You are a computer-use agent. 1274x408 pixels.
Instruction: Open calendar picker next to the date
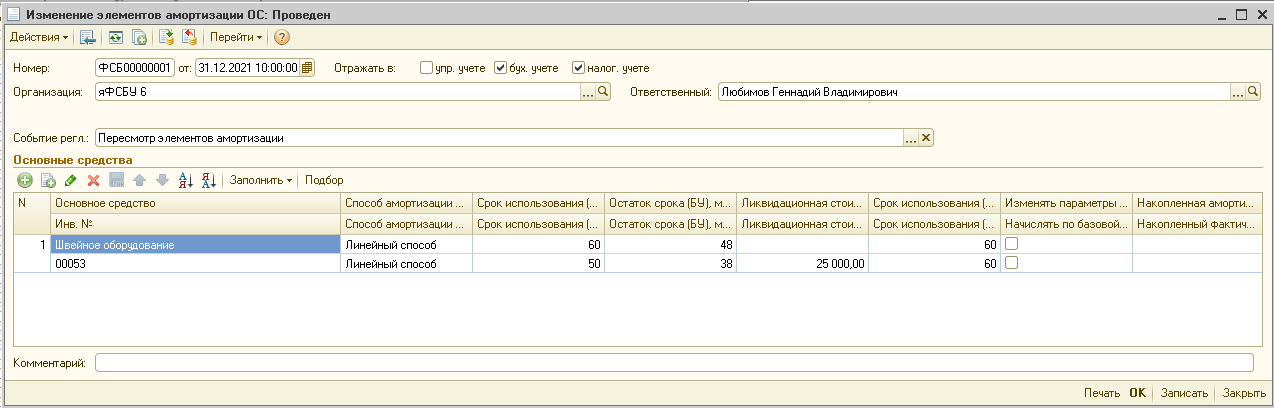307,68
